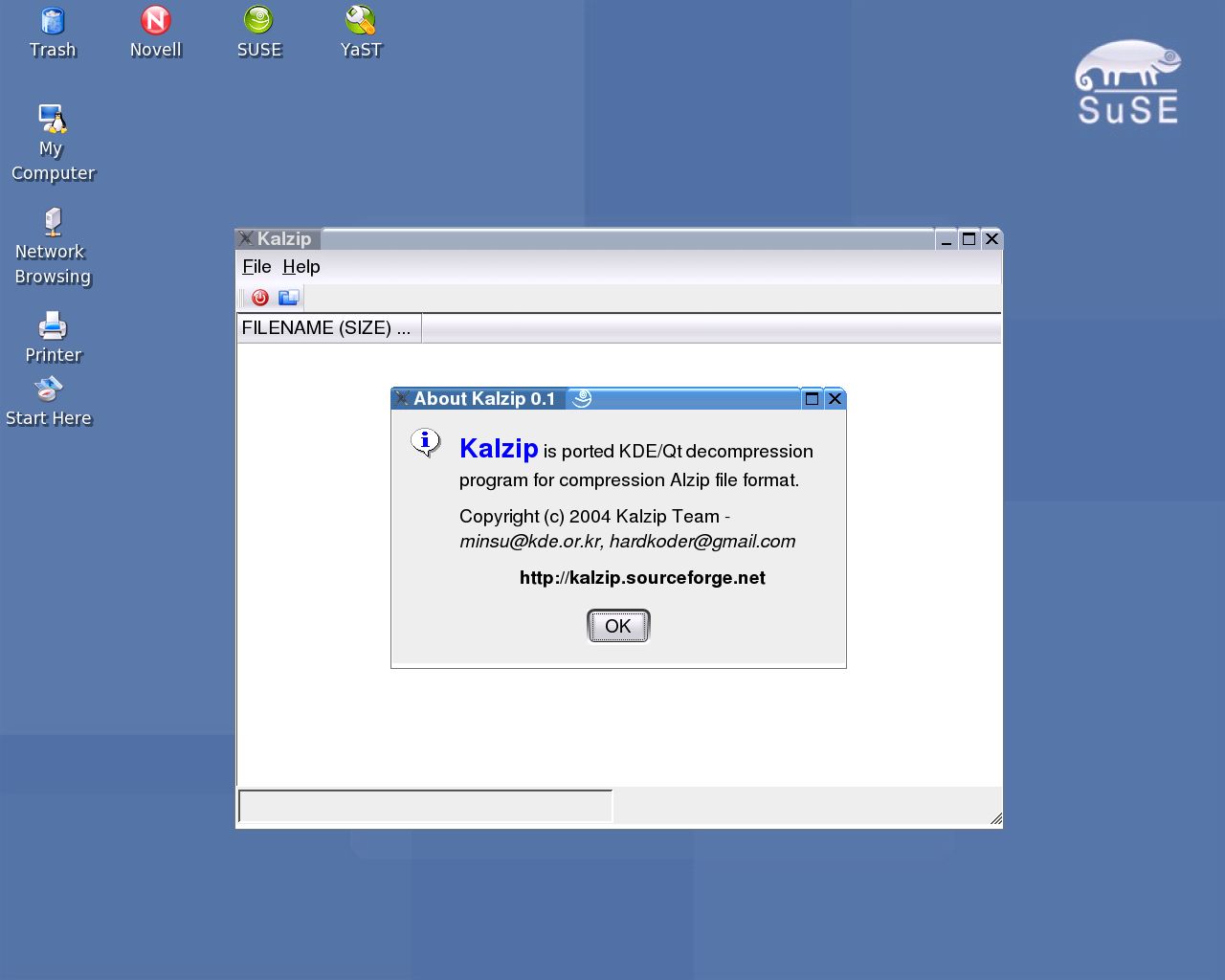Open the Trash desktop icon

click(x=53, y=21)
